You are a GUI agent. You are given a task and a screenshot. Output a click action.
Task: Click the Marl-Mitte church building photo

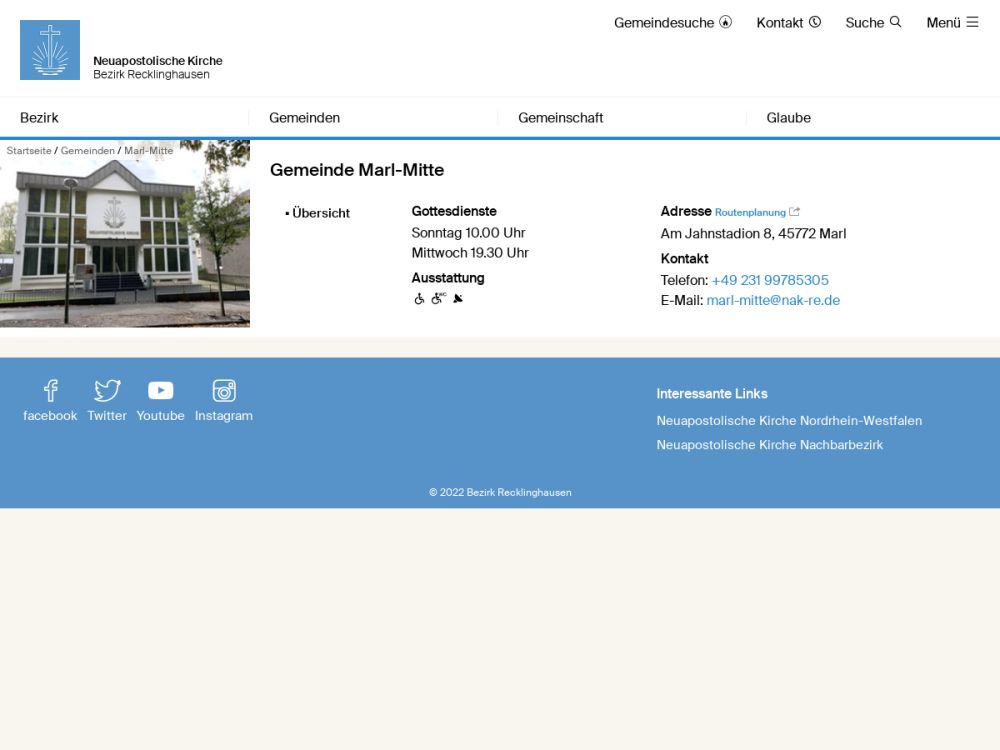point(125,240)
